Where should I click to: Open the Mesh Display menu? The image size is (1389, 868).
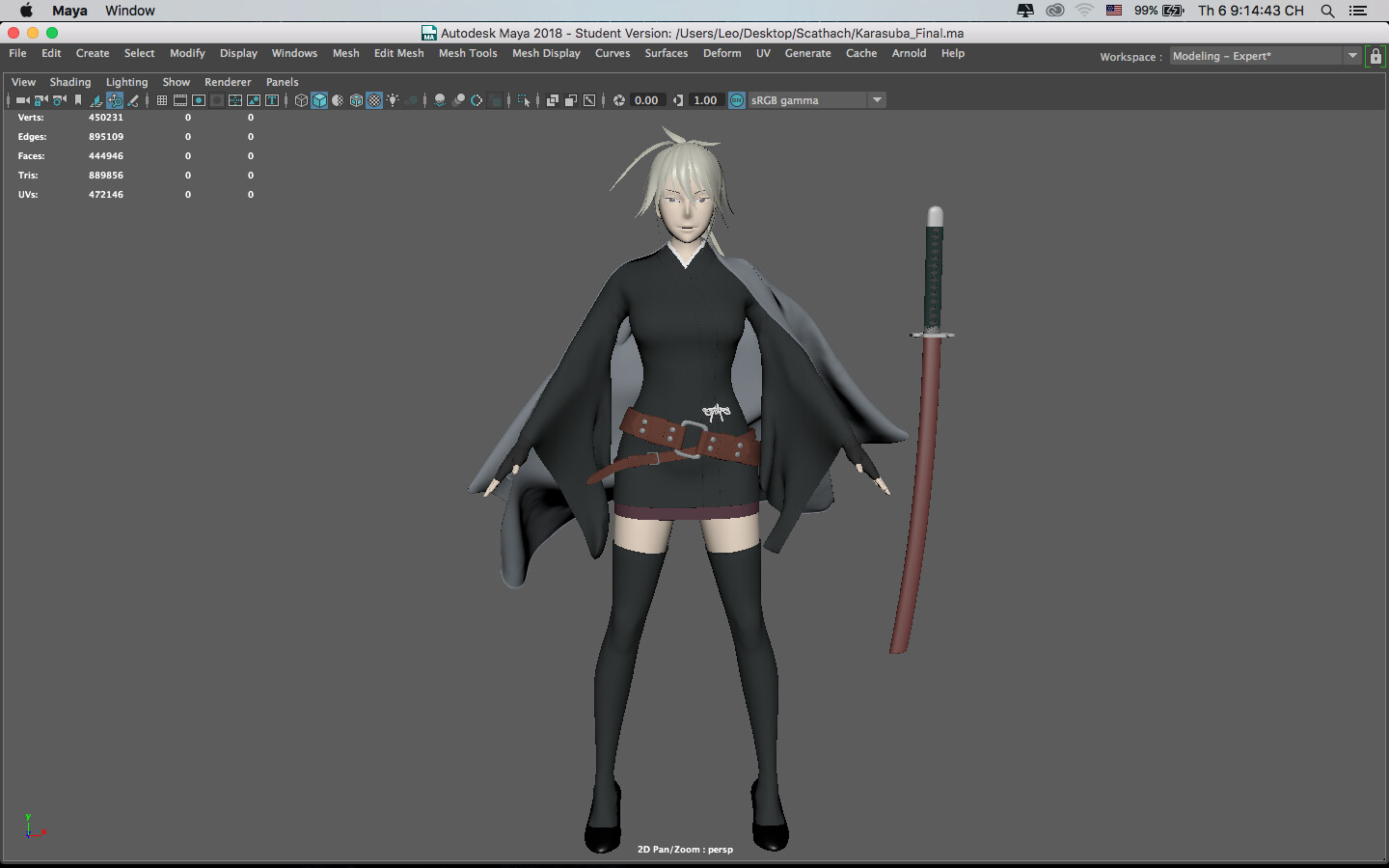click(x=546, y=53)
